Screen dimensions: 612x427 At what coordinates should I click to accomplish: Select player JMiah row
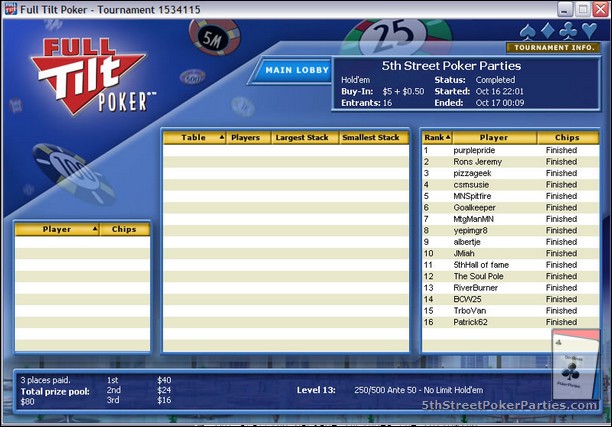(x=511, y=253)
